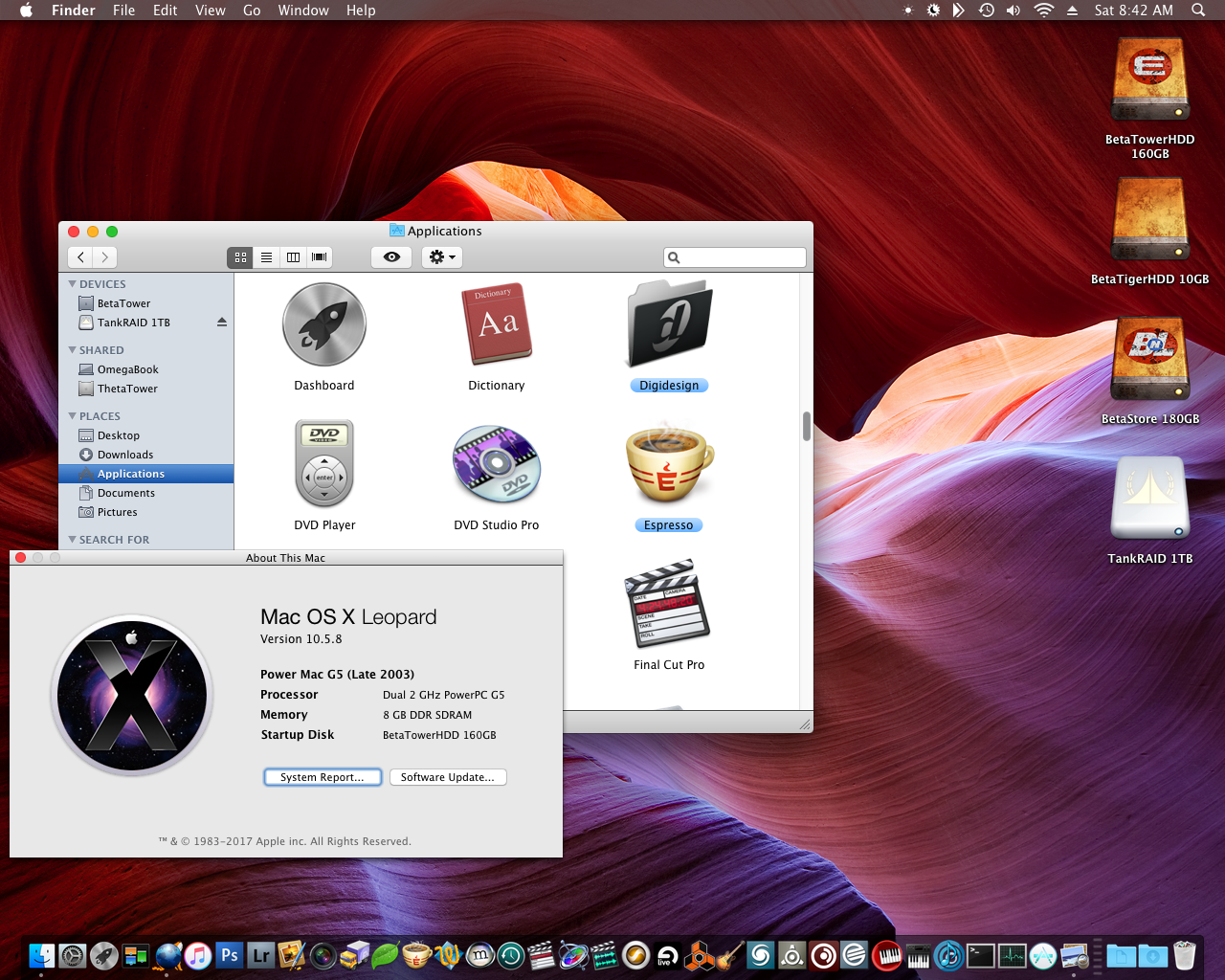
Task: Click the System Report button
Action: tap(323, 777)
